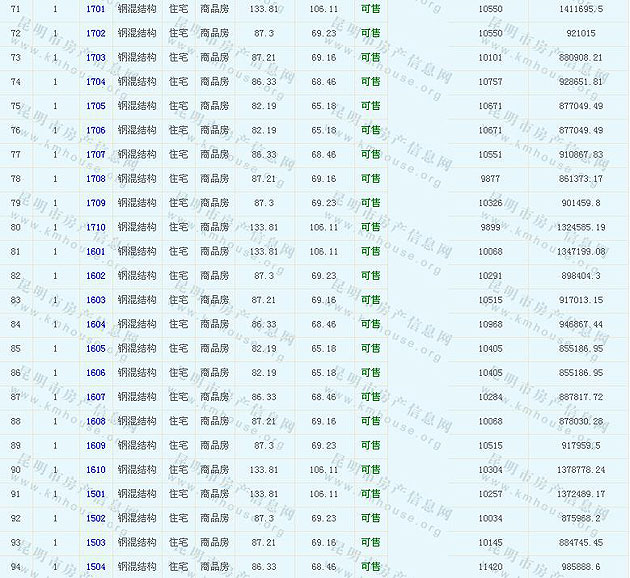630x578 pixels.
Task: Select unit price 11420 in row 94
Action: pyautogui.click(x=491, y=567)
